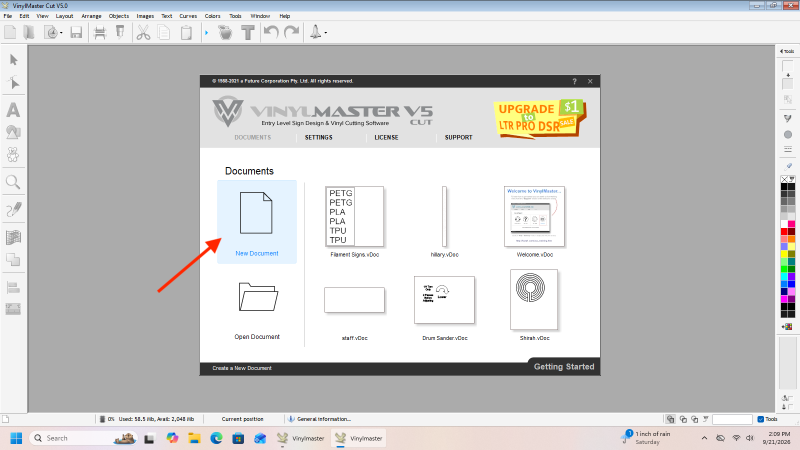This screenshot has width=800, height=450.
Task: Click the large T text toolbar icon
Action: (x=248, y=33)
